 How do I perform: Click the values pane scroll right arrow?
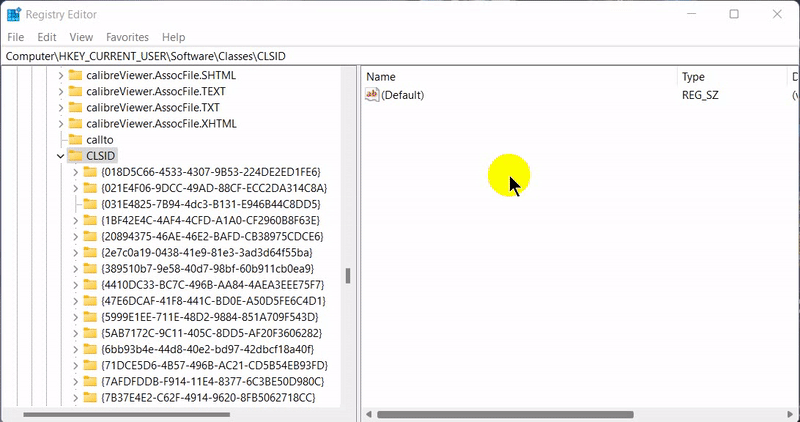pos(790,414)
